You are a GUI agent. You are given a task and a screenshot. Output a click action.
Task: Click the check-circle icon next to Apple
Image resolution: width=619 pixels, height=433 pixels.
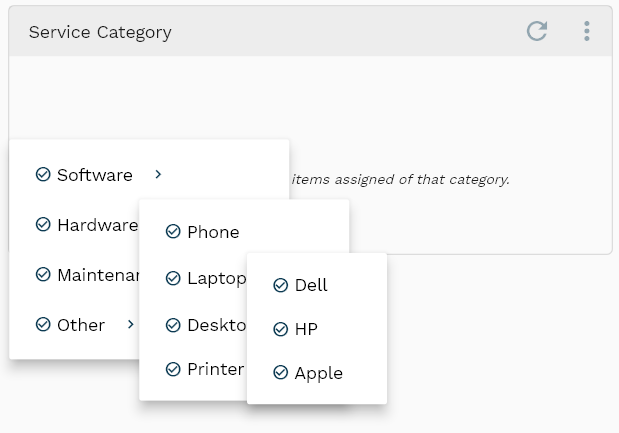coord(280,372)
